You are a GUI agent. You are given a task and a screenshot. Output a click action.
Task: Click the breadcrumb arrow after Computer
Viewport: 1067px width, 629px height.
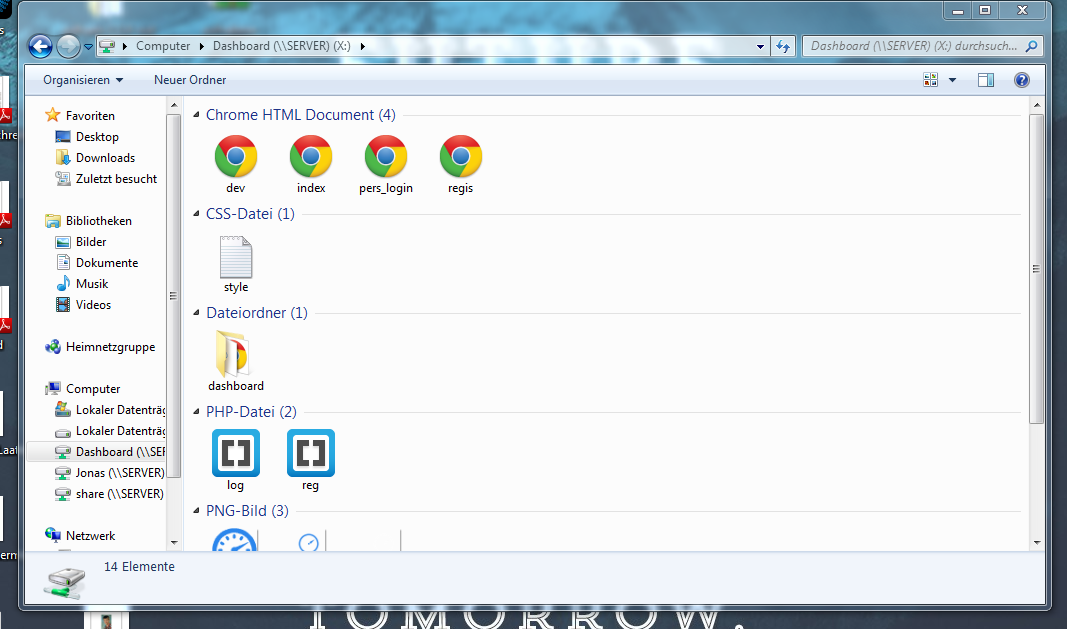(x=201, y=46)
